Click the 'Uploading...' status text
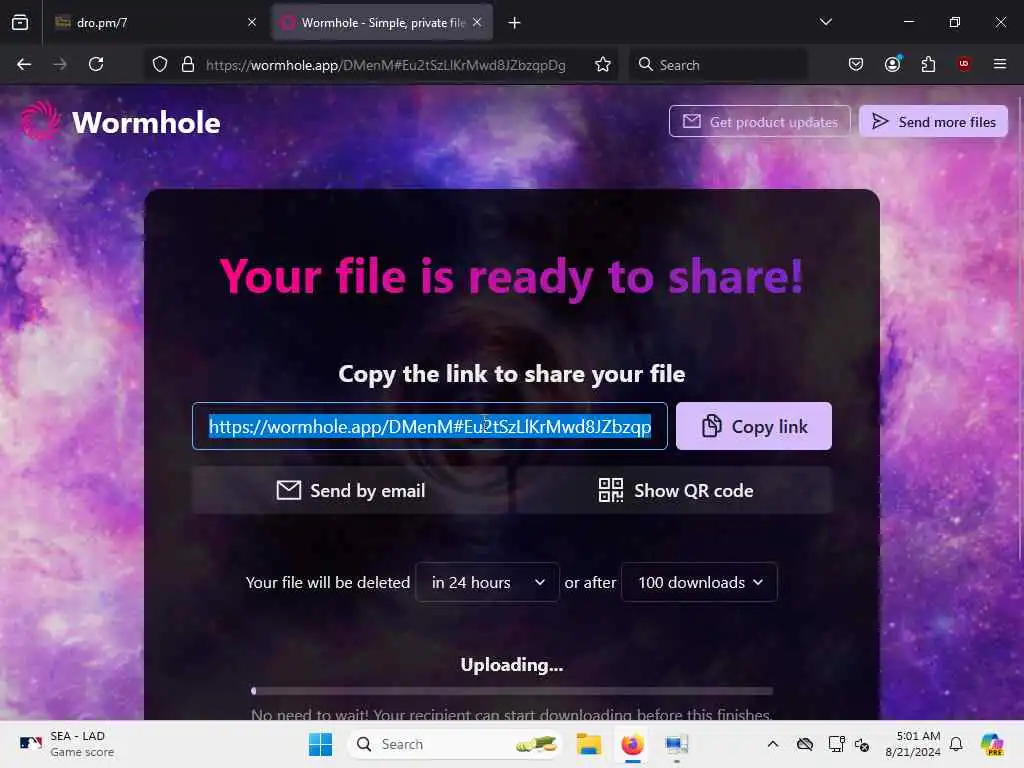Screen dimensions: 1024x768 [x=512, y=665]
